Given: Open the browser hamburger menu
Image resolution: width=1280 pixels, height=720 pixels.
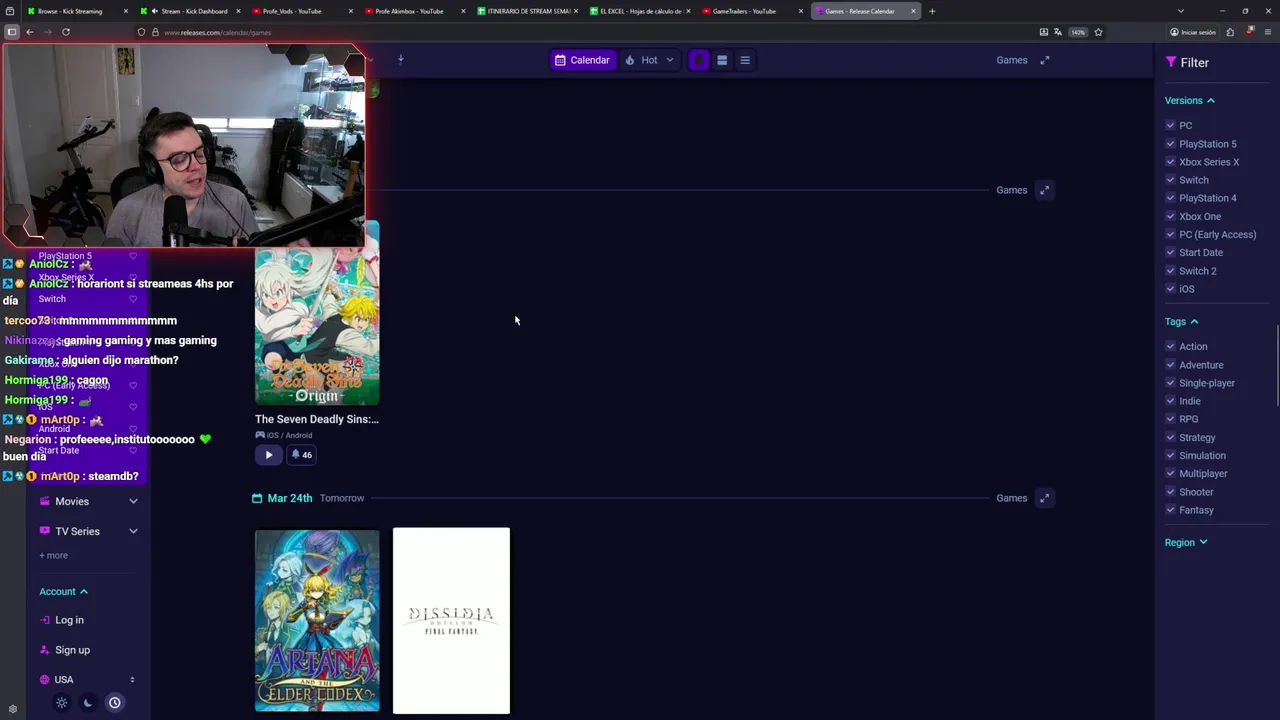Looking at the screenshot, I should tap(1267, 32).
